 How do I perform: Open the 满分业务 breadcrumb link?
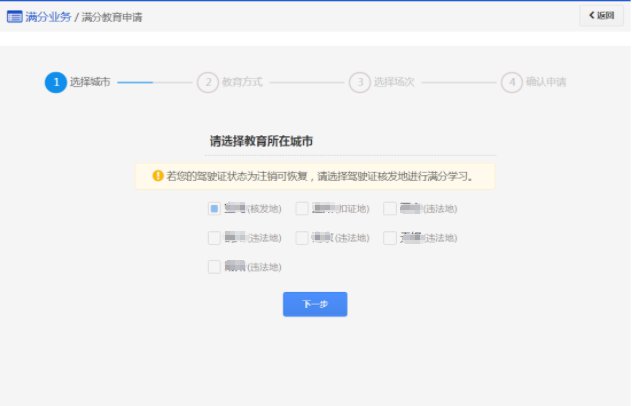[47, 17]
